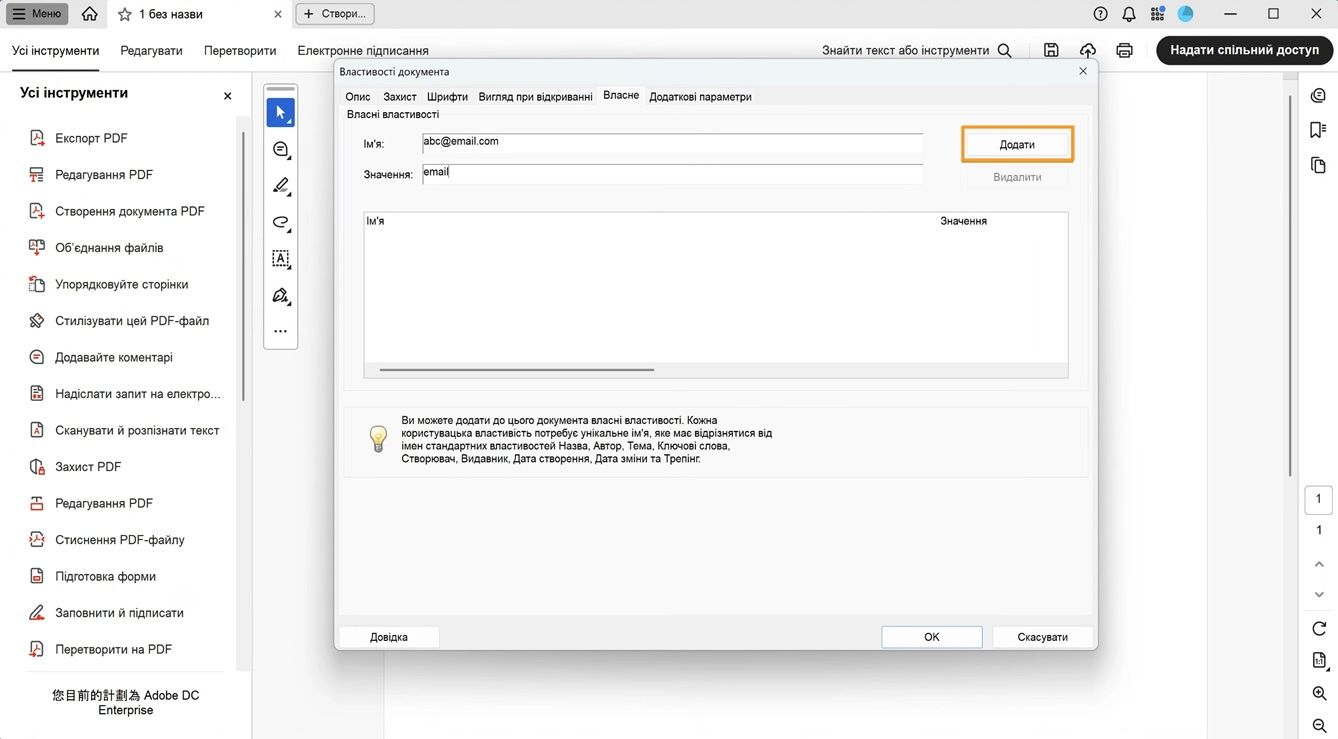Open the user profile avatar
The width and height of the screenshot is (1338, 739).
click(1186, 14)
